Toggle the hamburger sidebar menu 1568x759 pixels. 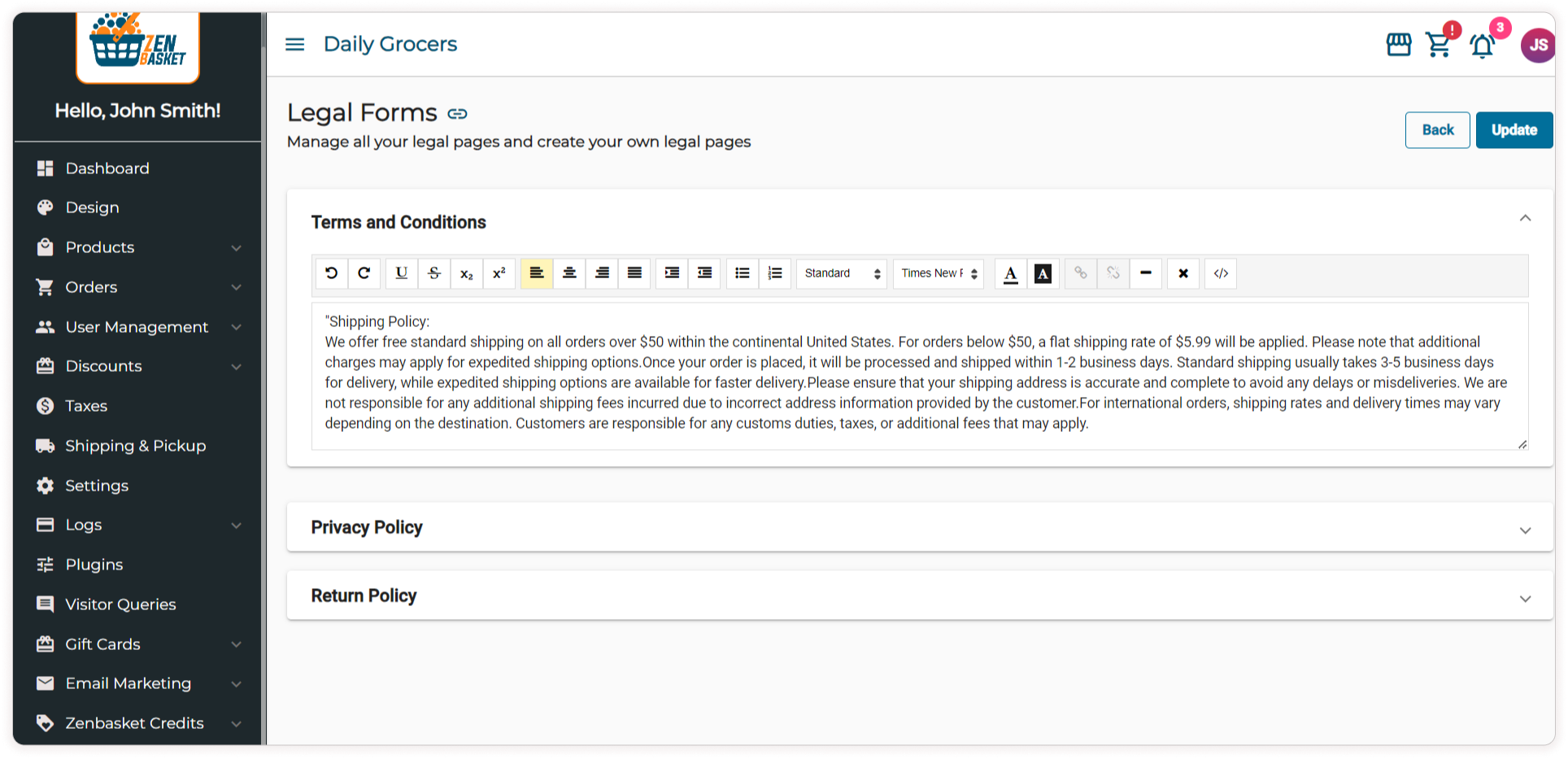[295, 44]
